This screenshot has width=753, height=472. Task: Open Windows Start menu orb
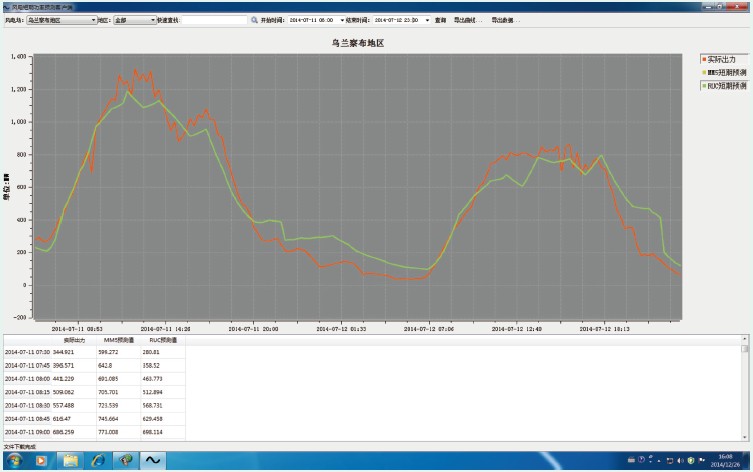pos(13,460)
